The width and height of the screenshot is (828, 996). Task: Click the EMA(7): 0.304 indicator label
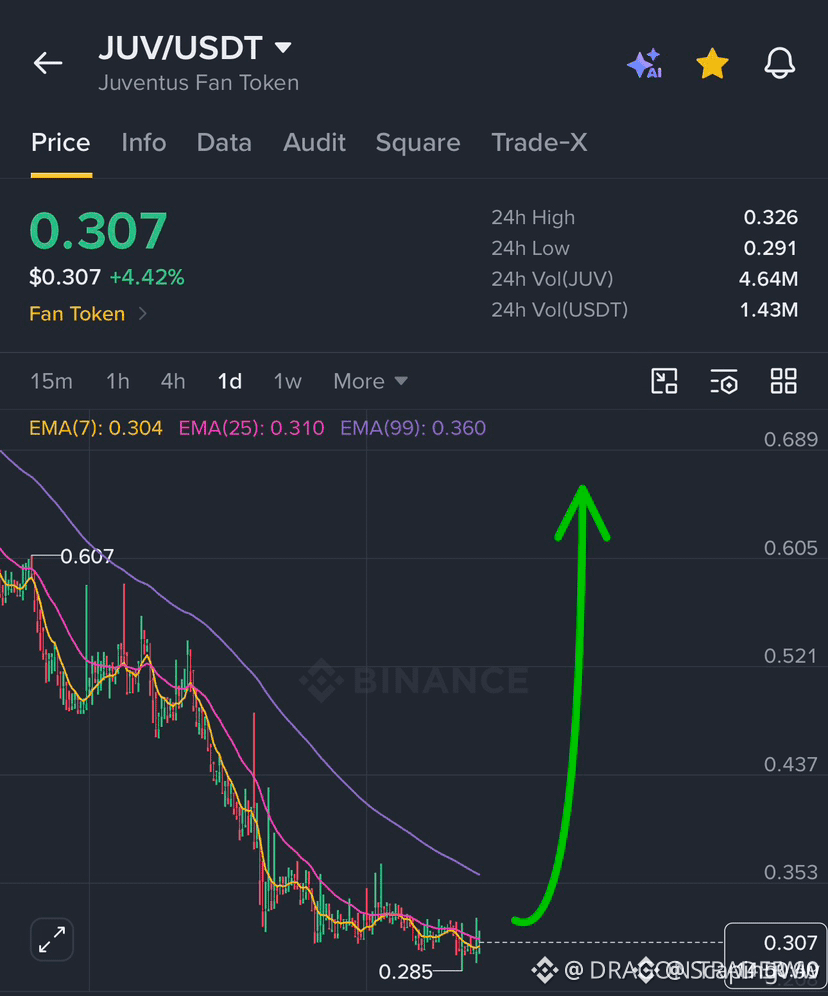[x=96, y=428]
